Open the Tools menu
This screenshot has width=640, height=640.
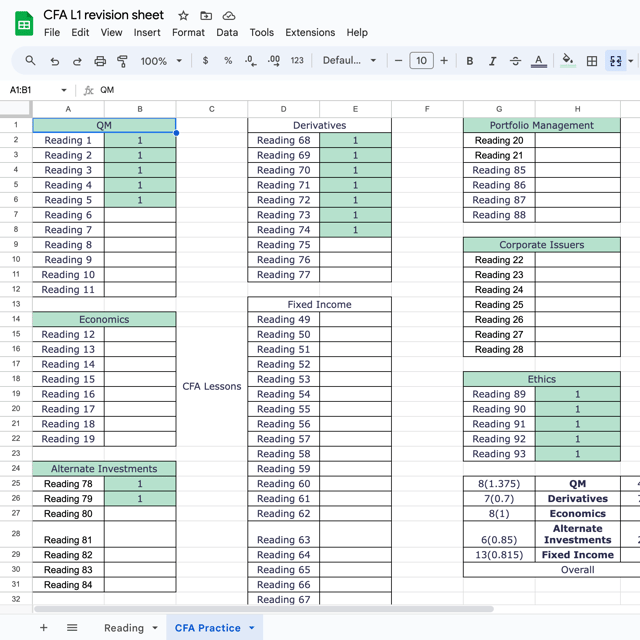[262, 33]
